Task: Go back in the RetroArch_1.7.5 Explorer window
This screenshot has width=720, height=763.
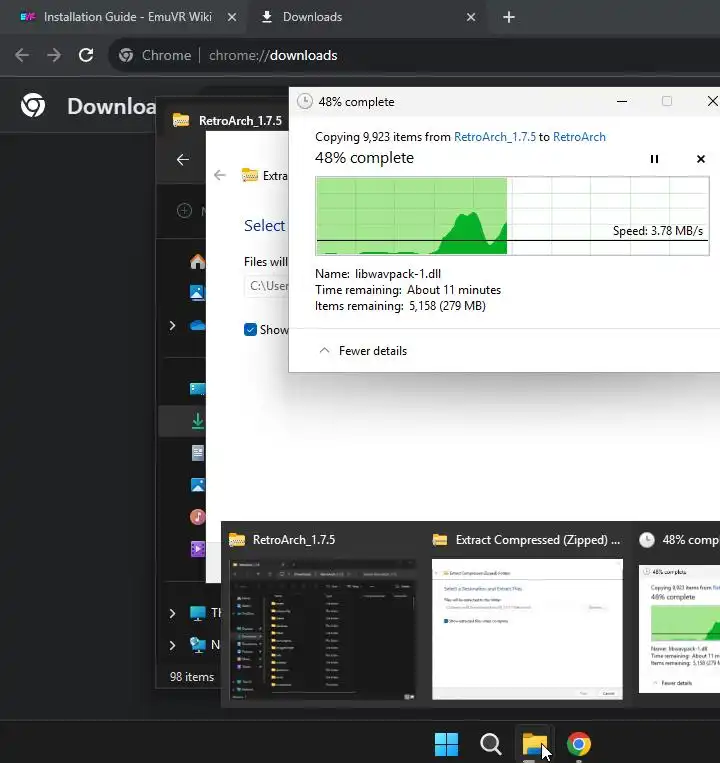Action: point(183,160)
